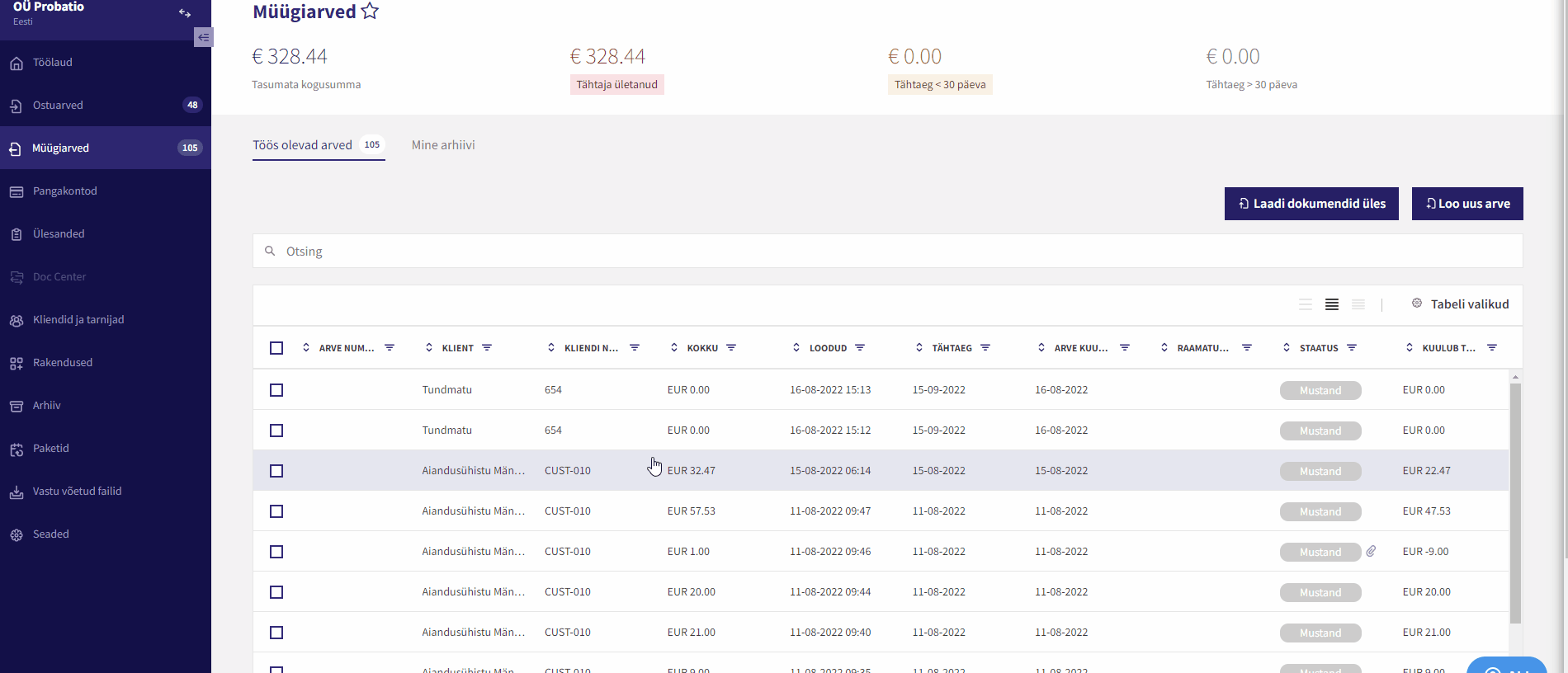Click the Töölaud home icon
1568x673 pixels.
pyautogui.click(x=17, y=63)
